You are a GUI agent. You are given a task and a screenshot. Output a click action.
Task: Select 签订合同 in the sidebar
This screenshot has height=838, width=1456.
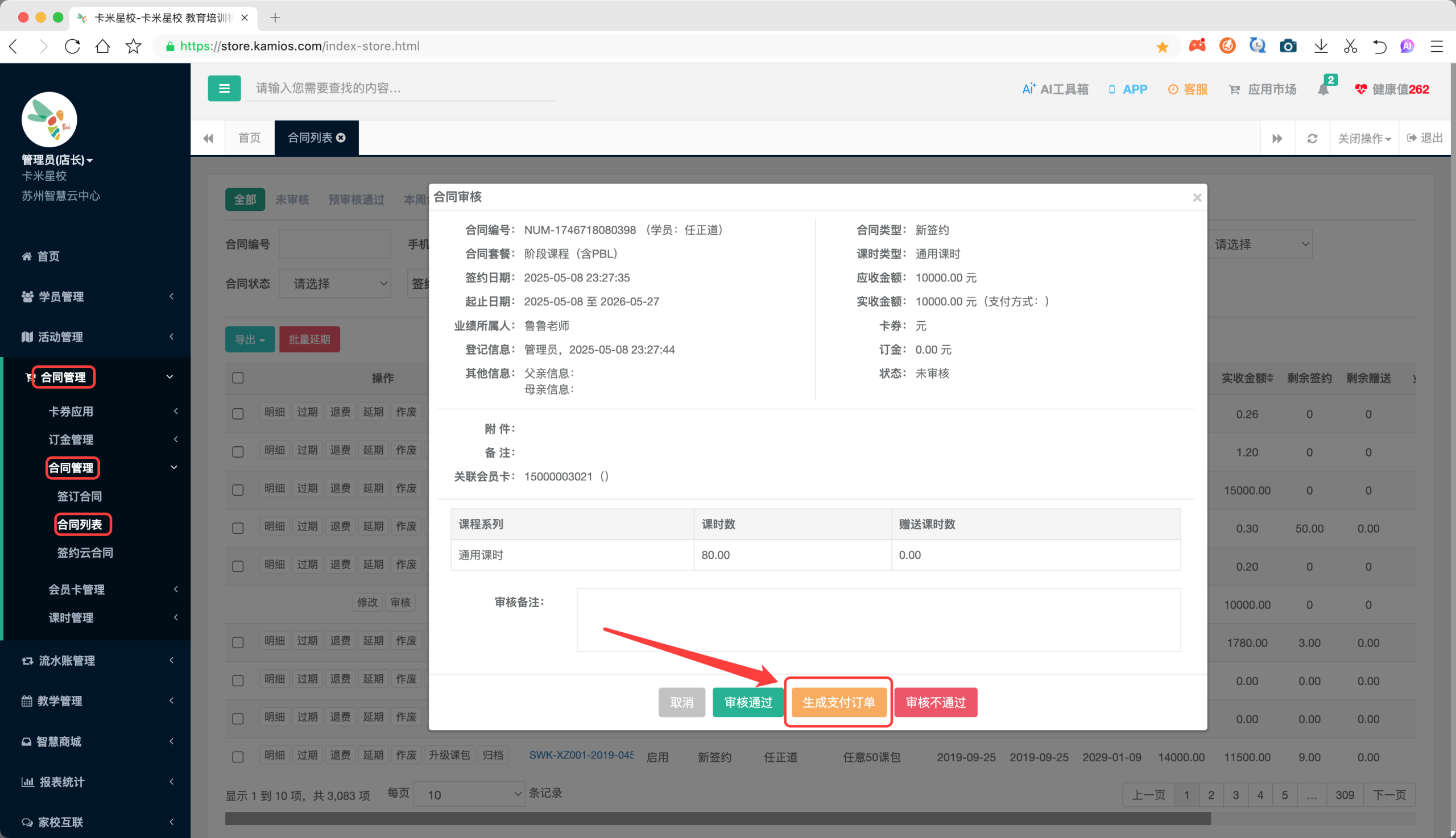(x=80, y=496)
